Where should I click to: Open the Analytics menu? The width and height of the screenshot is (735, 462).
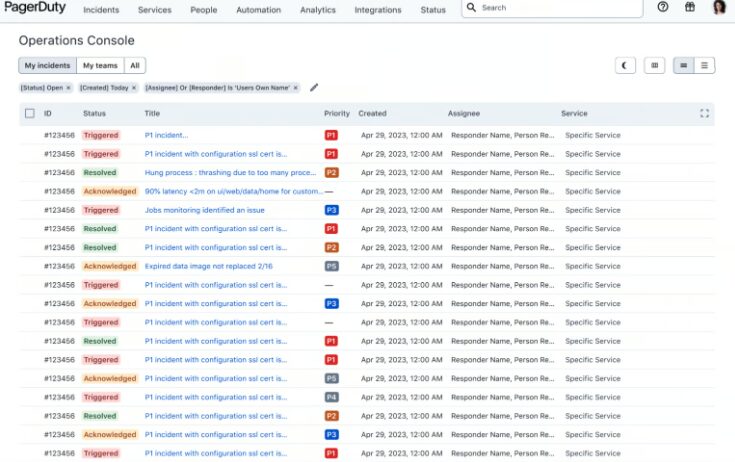[318, 10]
